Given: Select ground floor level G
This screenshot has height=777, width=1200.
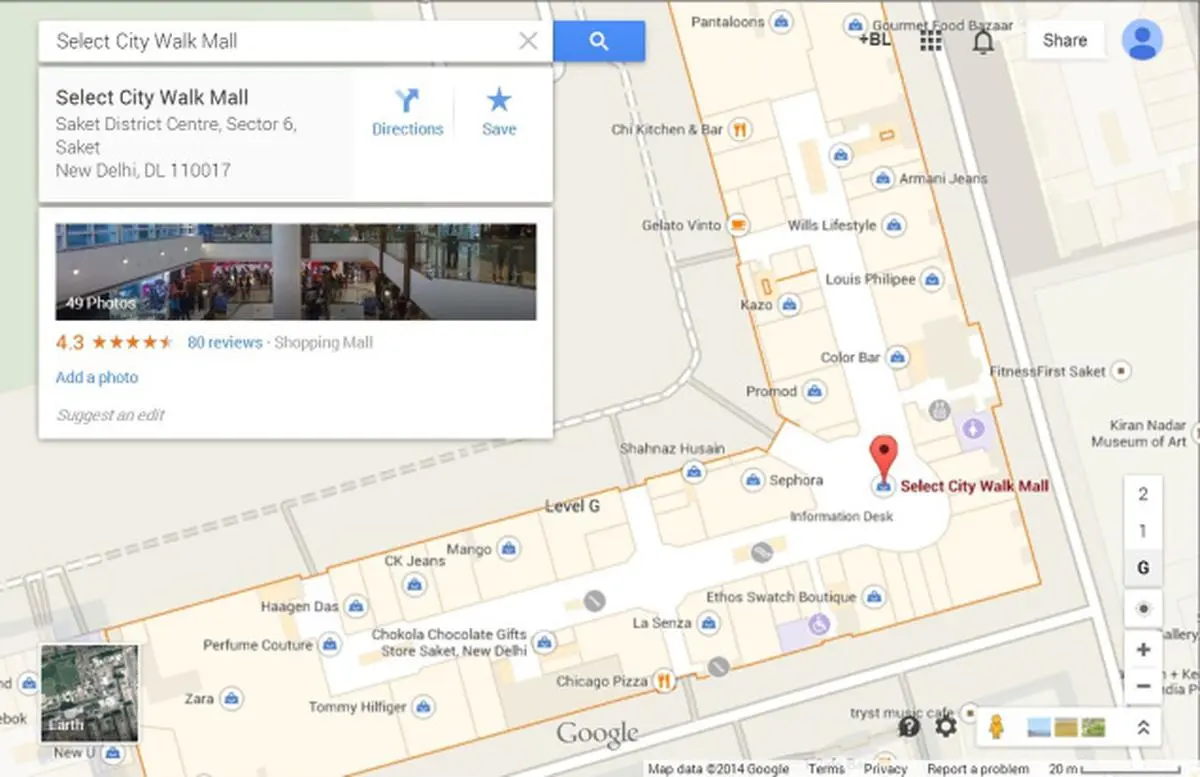Looking at the screenshot, I should [x=1144, y=568].
